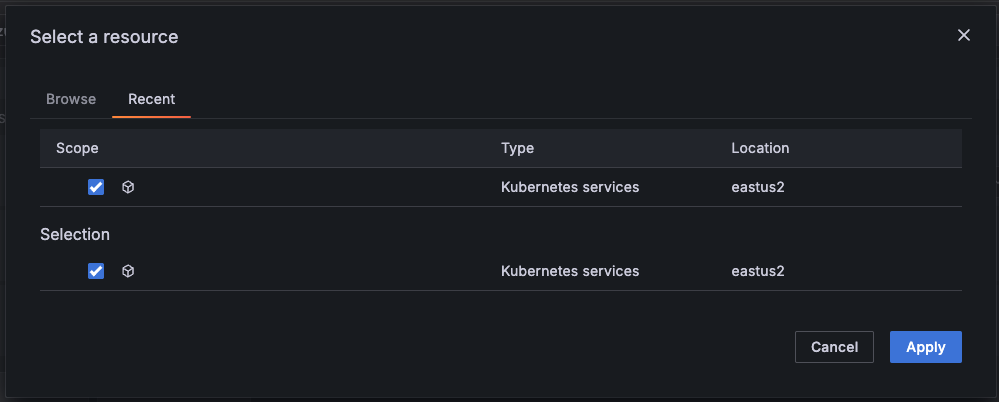999x402 pixels.
Task: Close the Select a resource dialog
Action: pos(964,35)
